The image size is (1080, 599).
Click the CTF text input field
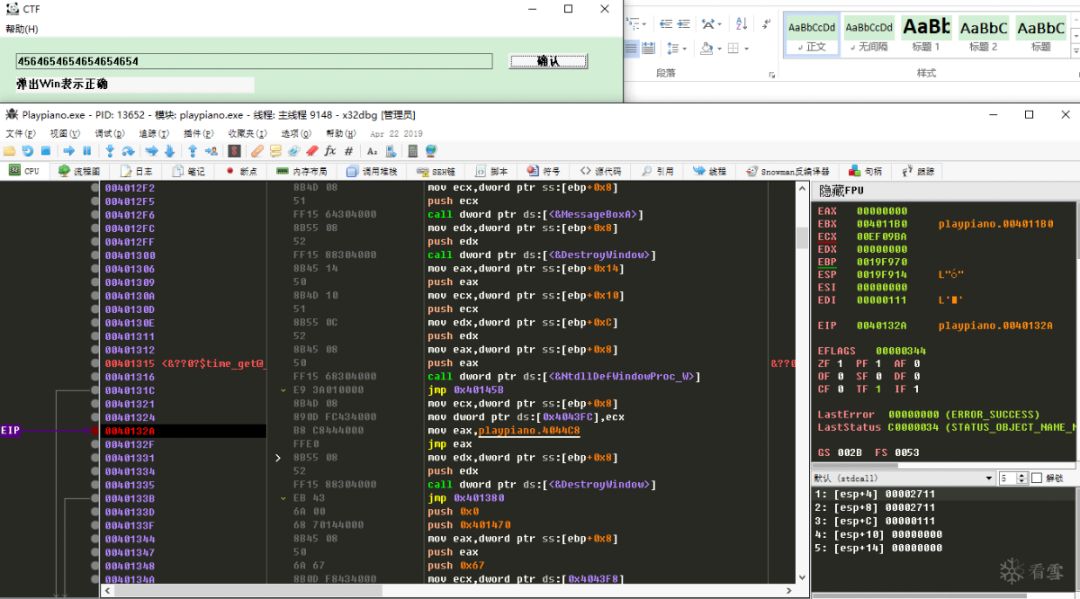point(254,61)
